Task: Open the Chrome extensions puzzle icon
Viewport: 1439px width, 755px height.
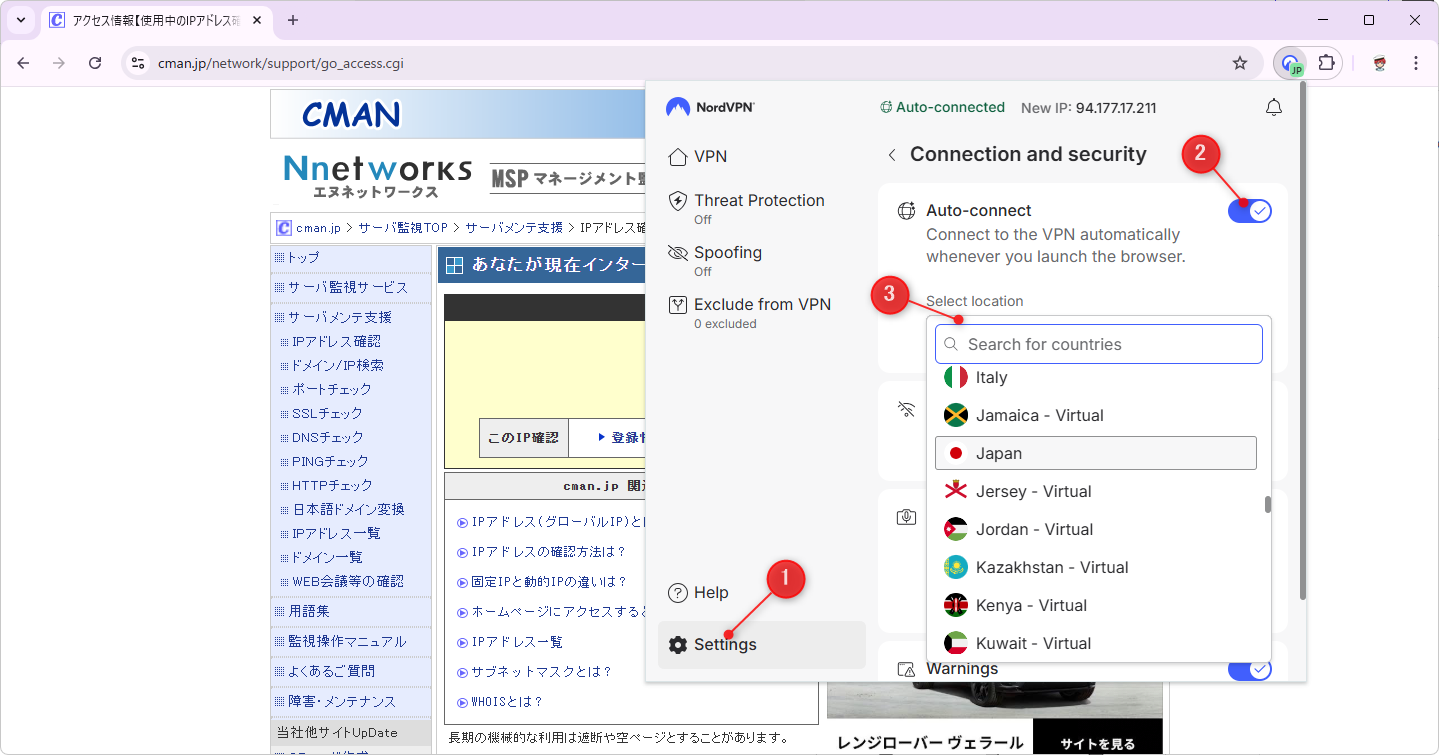Action: [x=1326, y=63]
